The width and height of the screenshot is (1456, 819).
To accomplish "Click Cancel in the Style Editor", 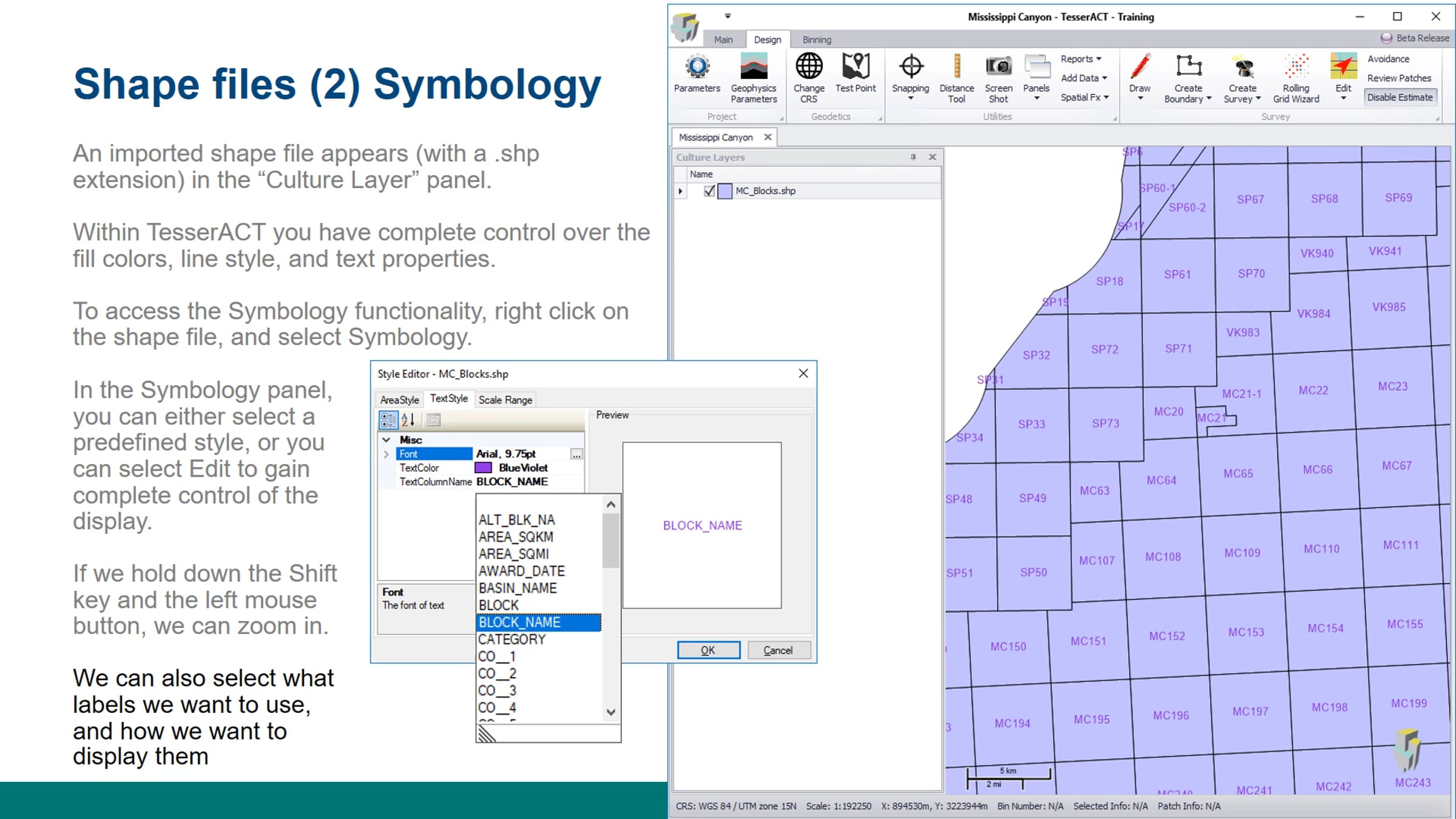I will 778,650.
